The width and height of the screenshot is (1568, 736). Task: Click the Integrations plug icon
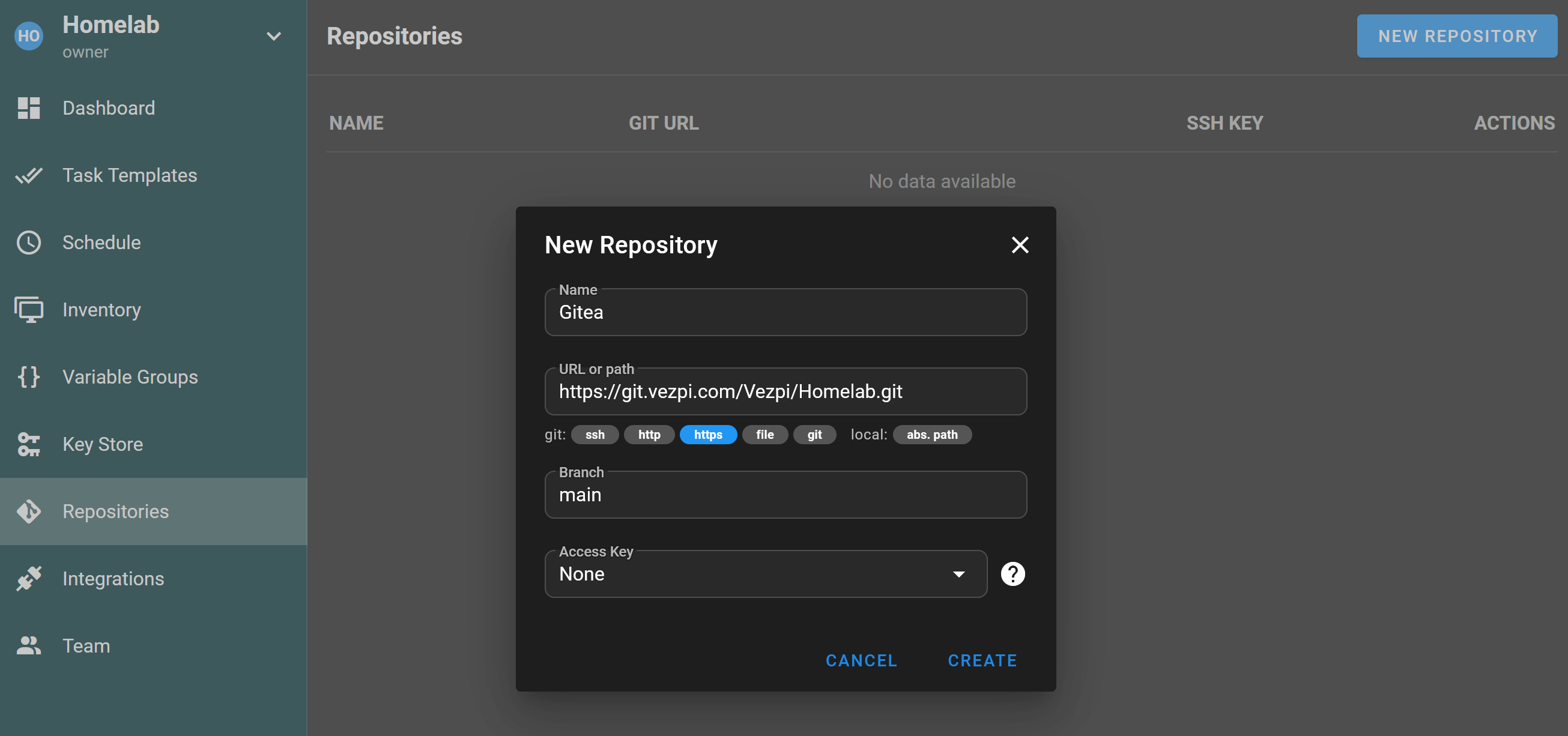tap(29, 579)
